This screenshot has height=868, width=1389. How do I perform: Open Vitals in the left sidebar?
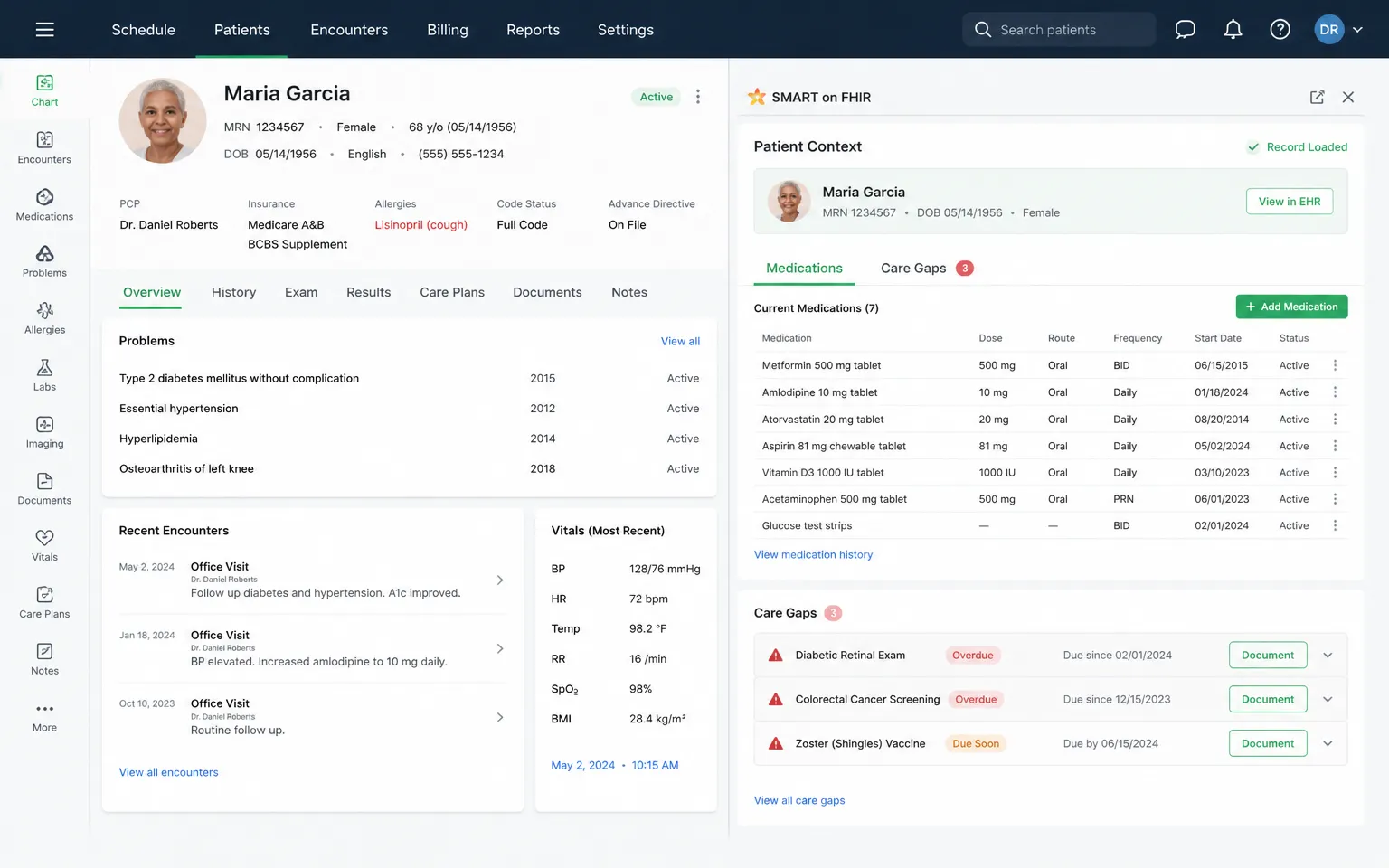[44, 546]
